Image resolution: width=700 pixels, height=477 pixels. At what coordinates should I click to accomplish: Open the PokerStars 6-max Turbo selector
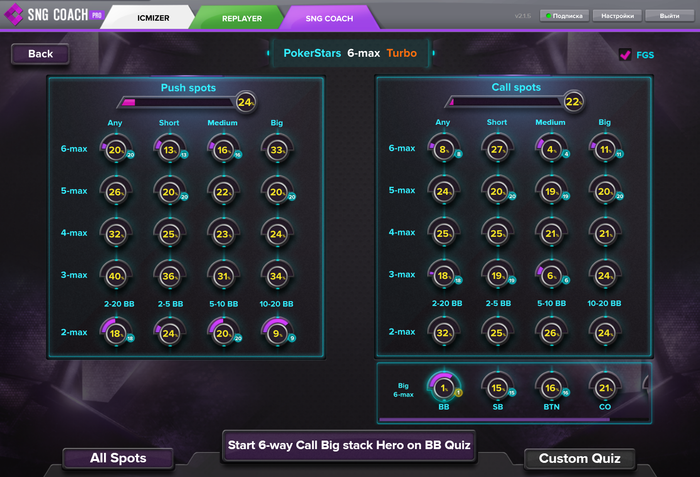point(350,53)
